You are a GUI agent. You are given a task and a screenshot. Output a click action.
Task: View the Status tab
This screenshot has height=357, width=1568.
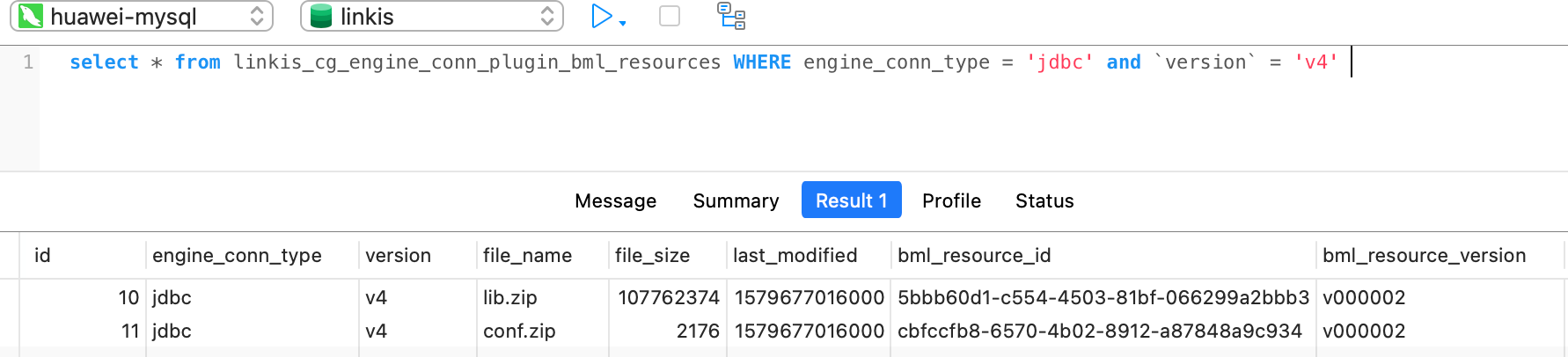1044,200
